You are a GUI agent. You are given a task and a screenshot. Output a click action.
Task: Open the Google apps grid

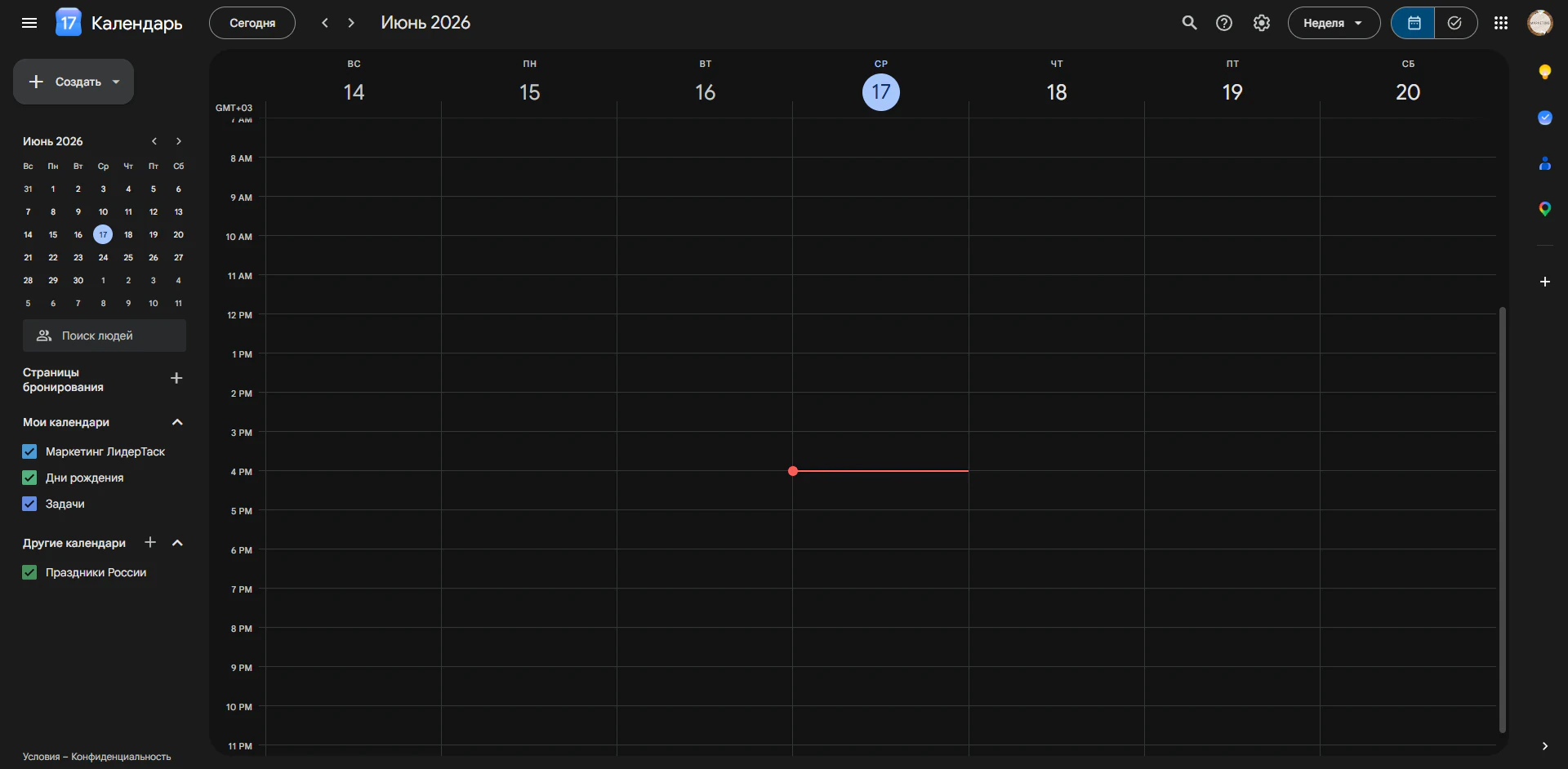[1501, 23]
